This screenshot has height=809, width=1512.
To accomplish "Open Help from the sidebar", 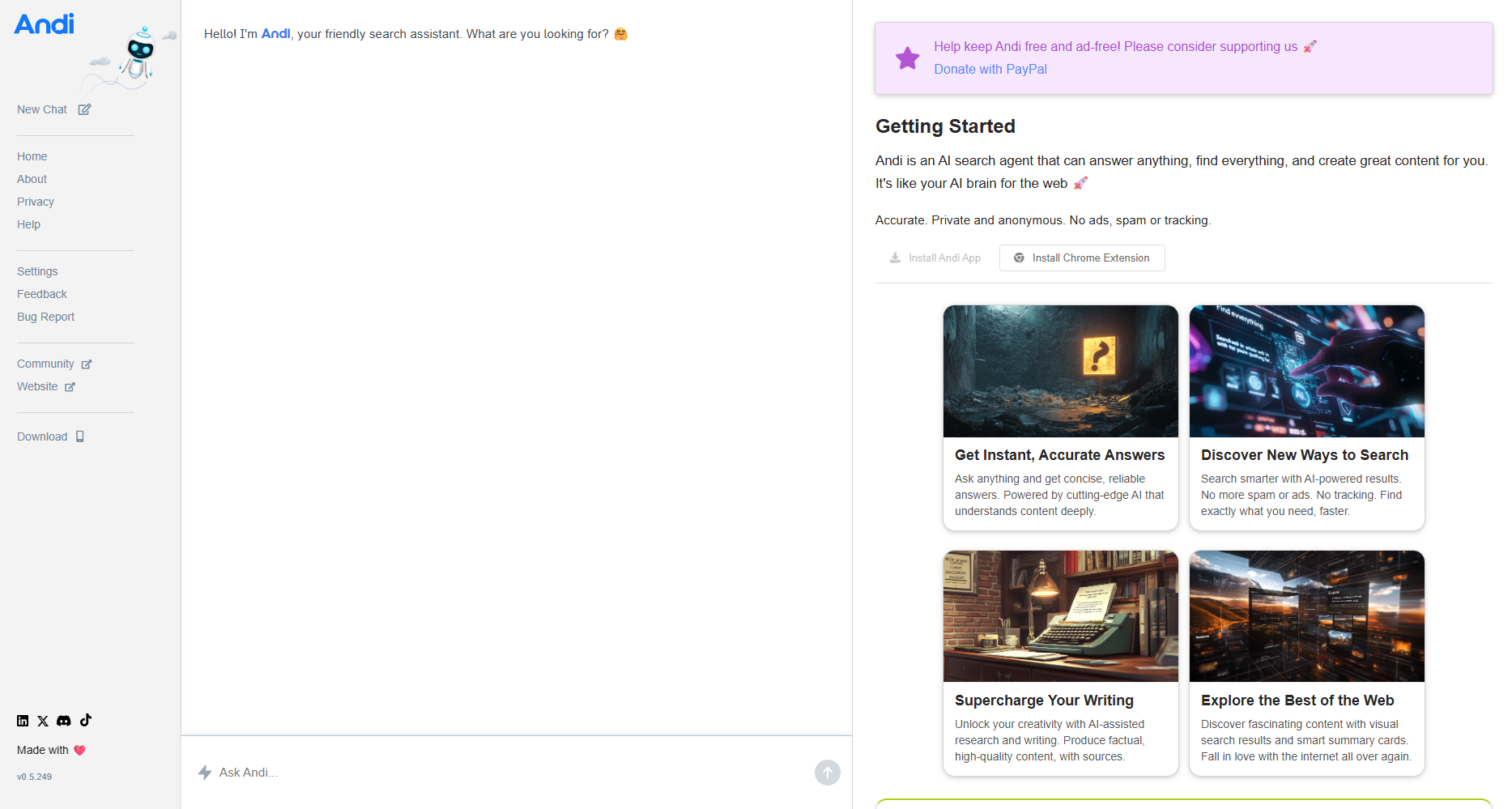I will (x=28, y=224).
